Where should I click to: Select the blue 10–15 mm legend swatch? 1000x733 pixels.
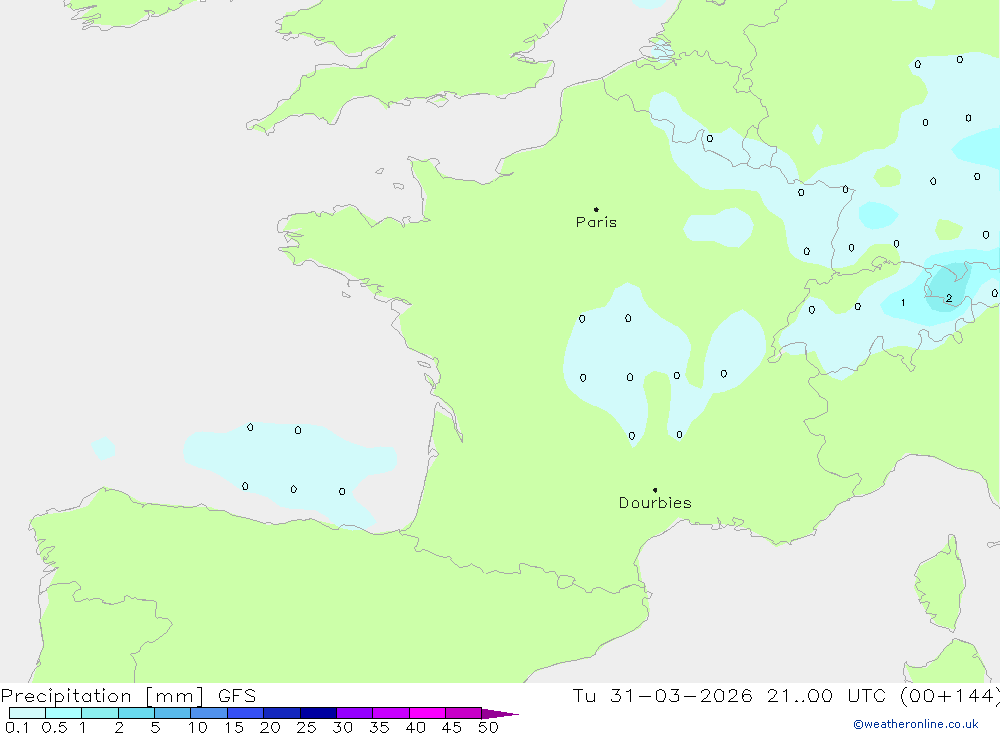pyautogui.click(x=209, y=714)
